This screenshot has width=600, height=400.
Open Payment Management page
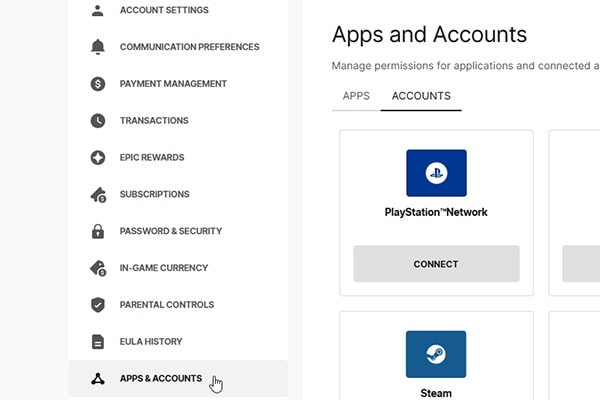(173, 83)
